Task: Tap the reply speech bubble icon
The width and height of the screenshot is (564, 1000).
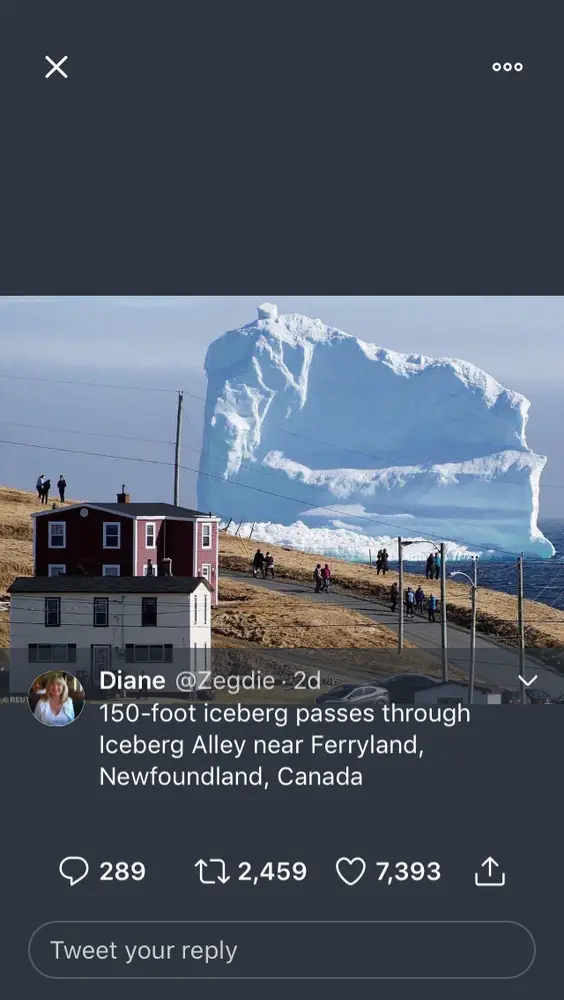Action: click(x=74, y=871)
